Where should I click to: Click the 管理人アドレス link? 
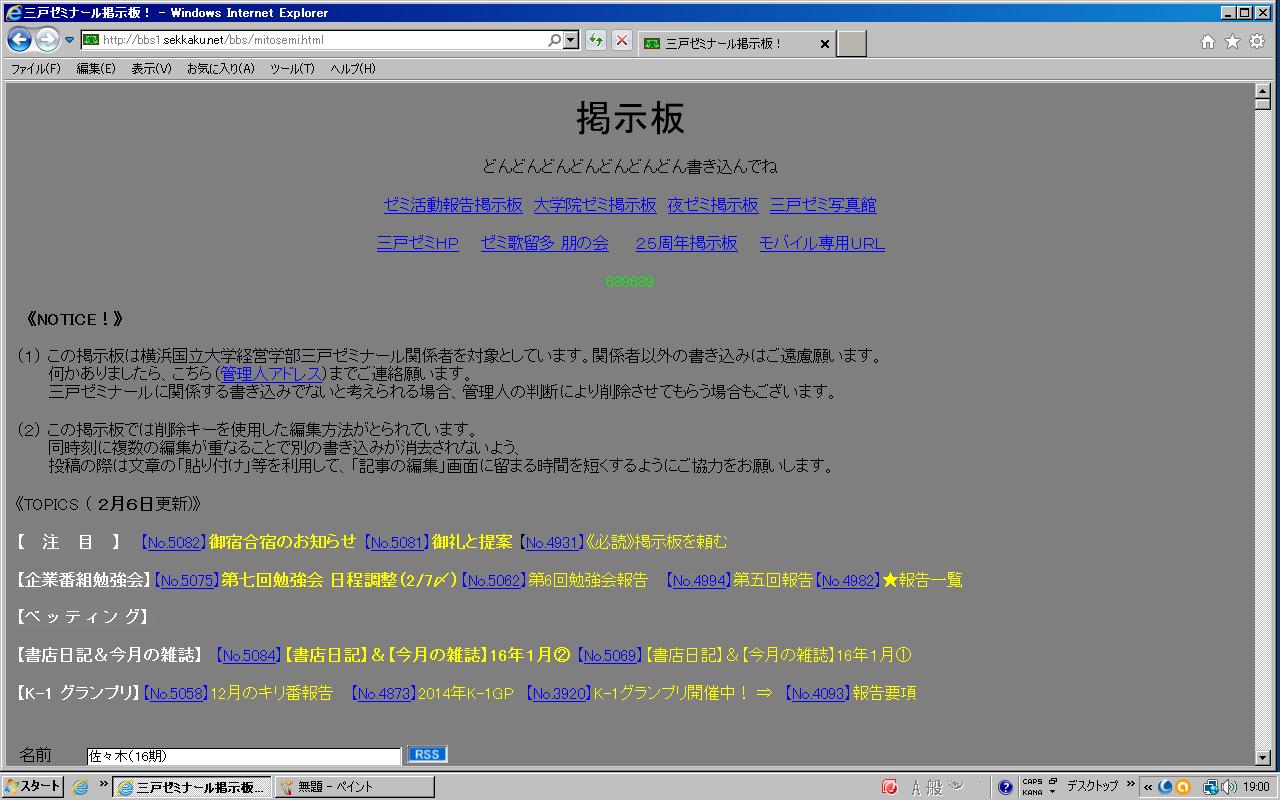click(271, 374)
